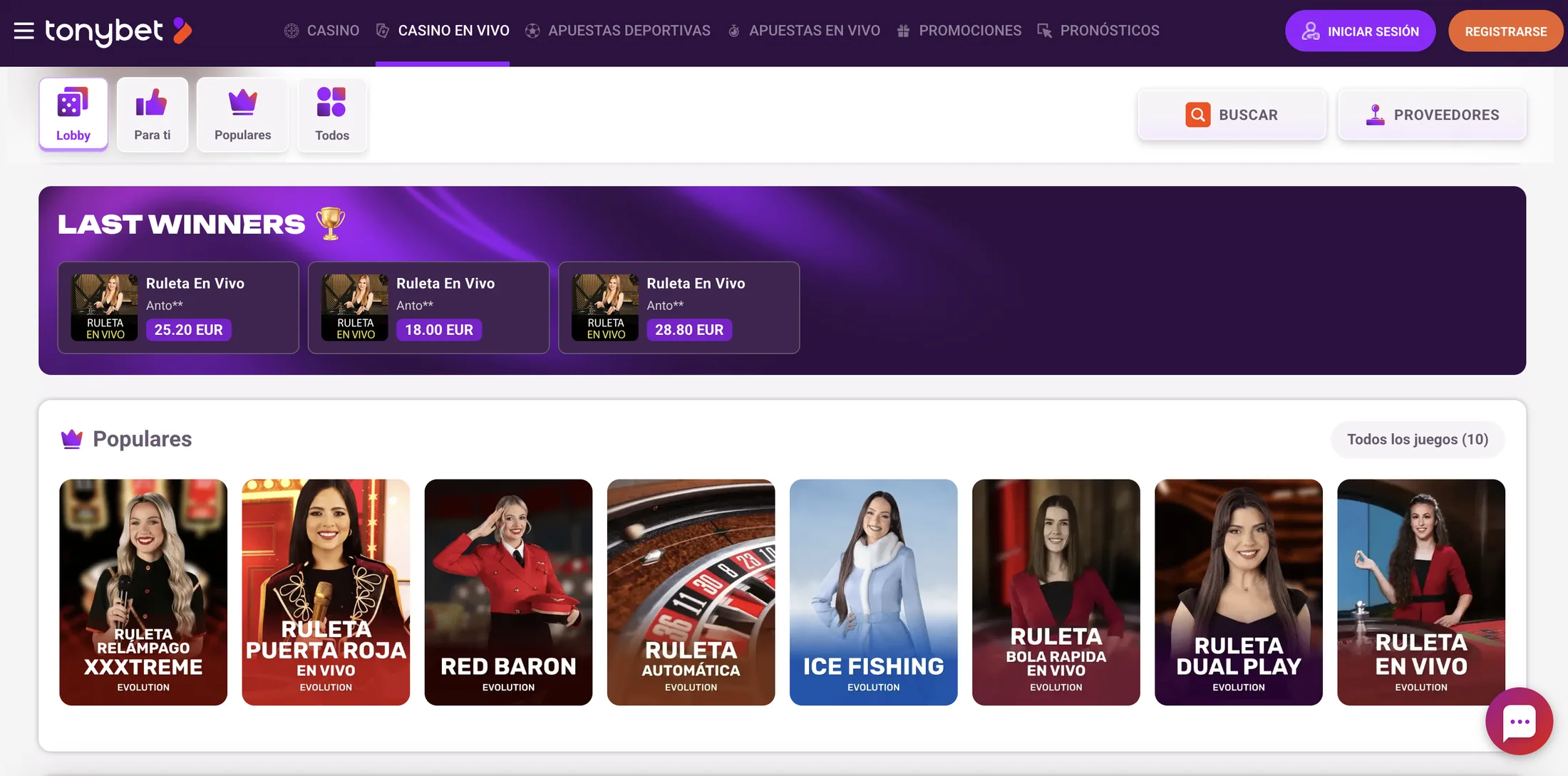Click the Populares section heading
The width and height of the screenshot is (1568, 776).
142,439
